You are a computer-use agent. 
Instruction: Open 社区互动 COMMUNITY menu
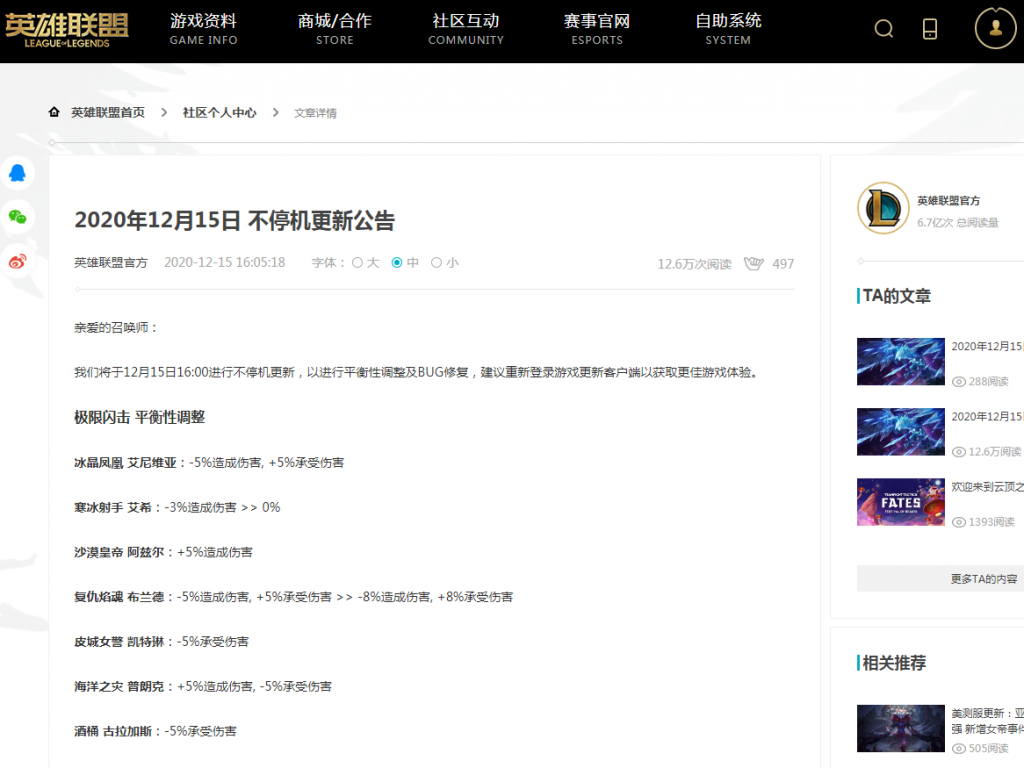(x=466, y=29)
